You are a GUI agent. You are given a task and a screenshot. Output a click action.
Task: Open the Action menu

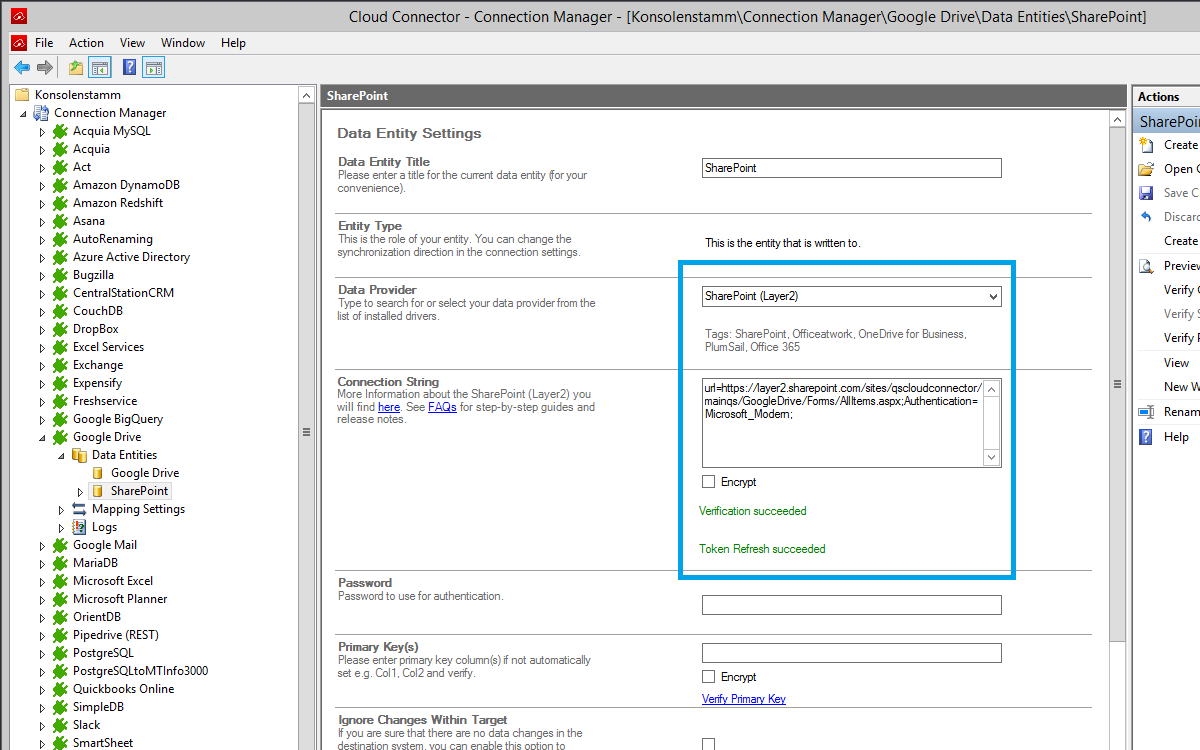pos(86,43)
